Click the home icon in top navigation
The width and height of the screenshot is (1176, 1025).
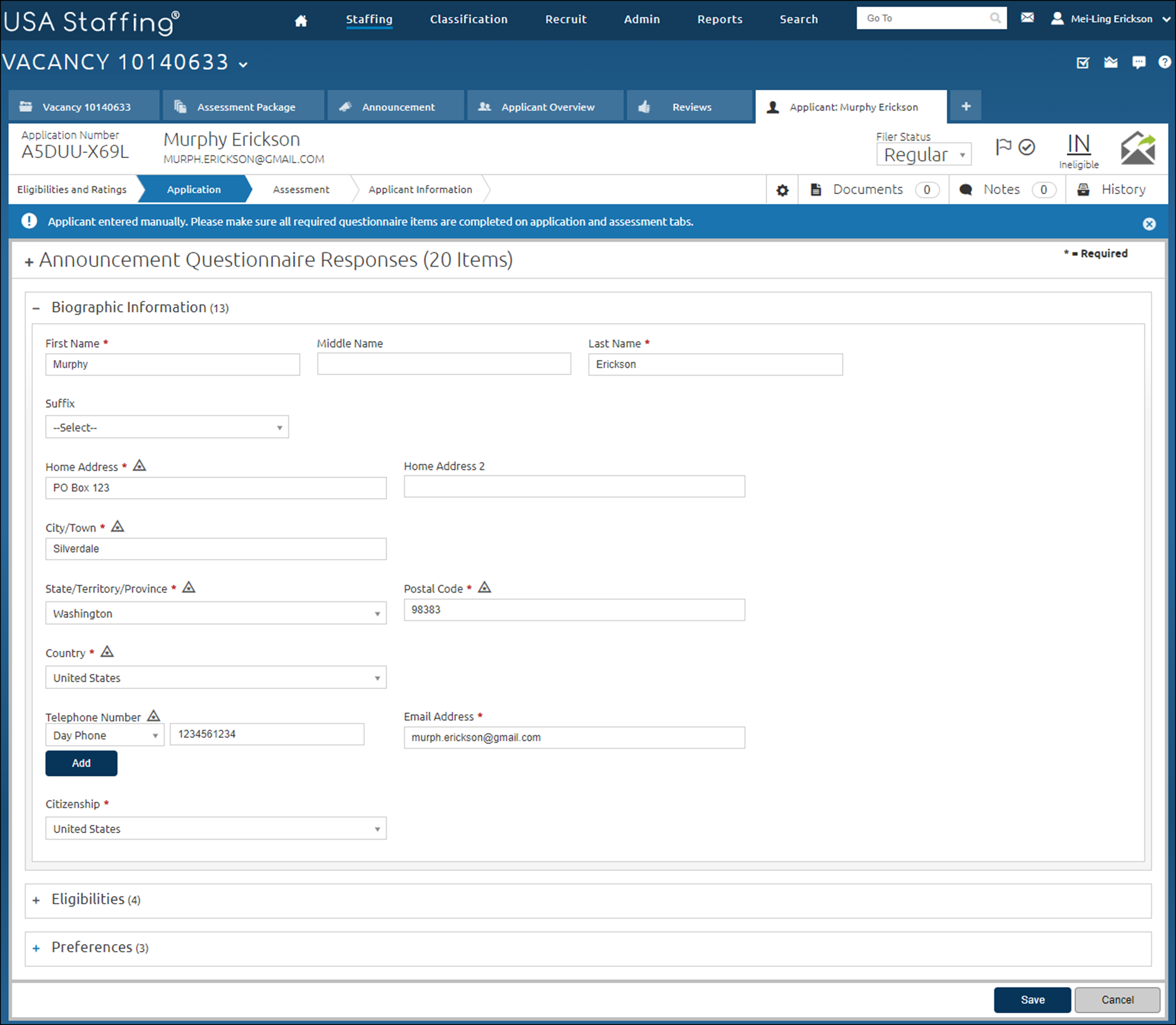point(301,21)
